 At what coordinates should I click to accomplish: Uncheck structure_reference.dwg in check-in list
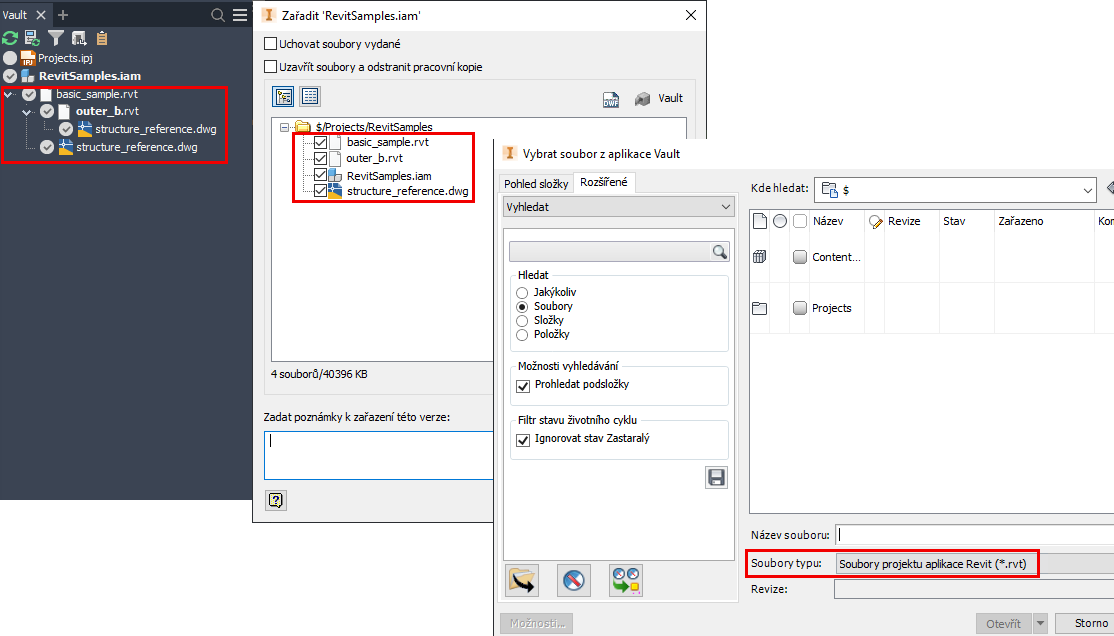pos(320,190)
